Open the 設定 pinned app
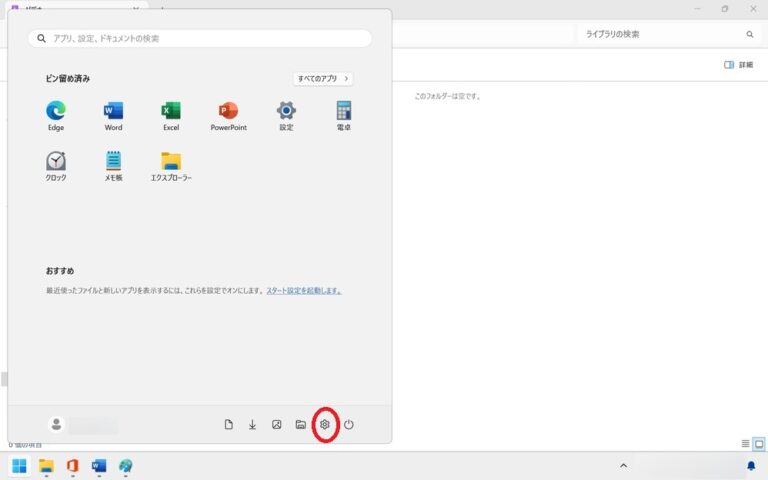The image size is (768, 480). click(x=286, y=112)
